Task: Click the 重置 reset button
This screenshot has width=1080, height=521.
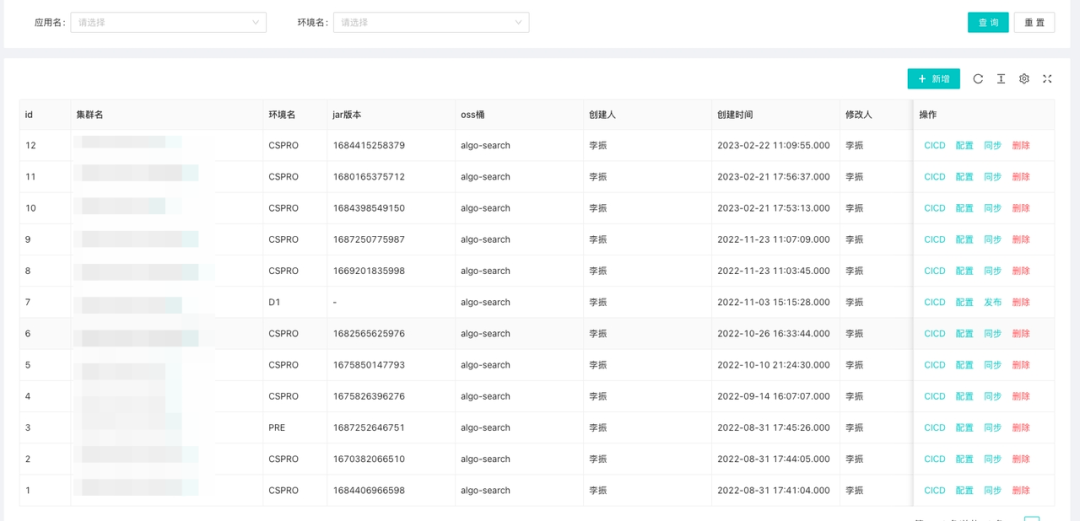Action: click(1034, 22)
